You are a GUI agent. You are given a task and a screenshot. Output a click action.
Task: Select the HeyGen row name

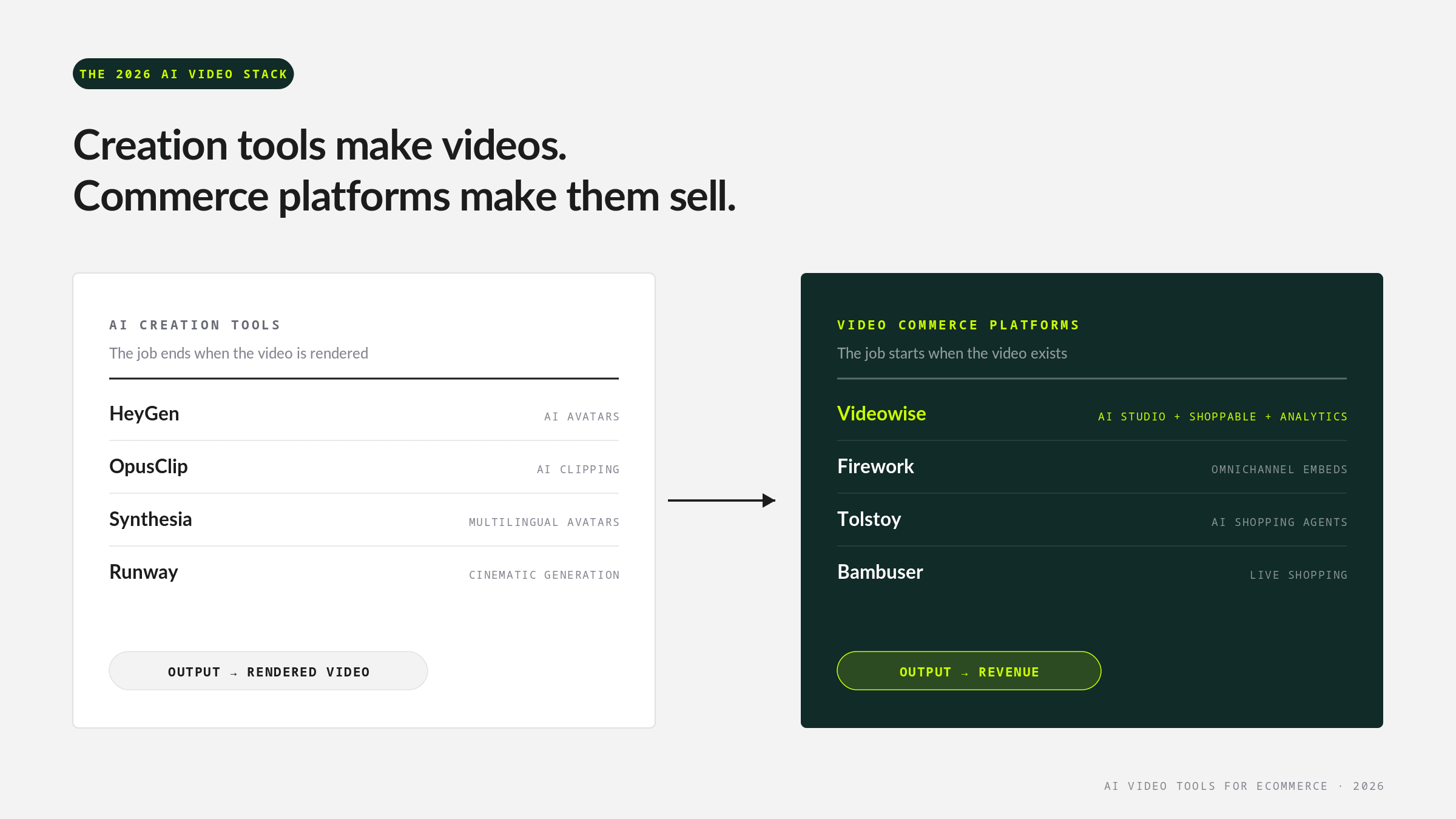click(x=144, y=414)
